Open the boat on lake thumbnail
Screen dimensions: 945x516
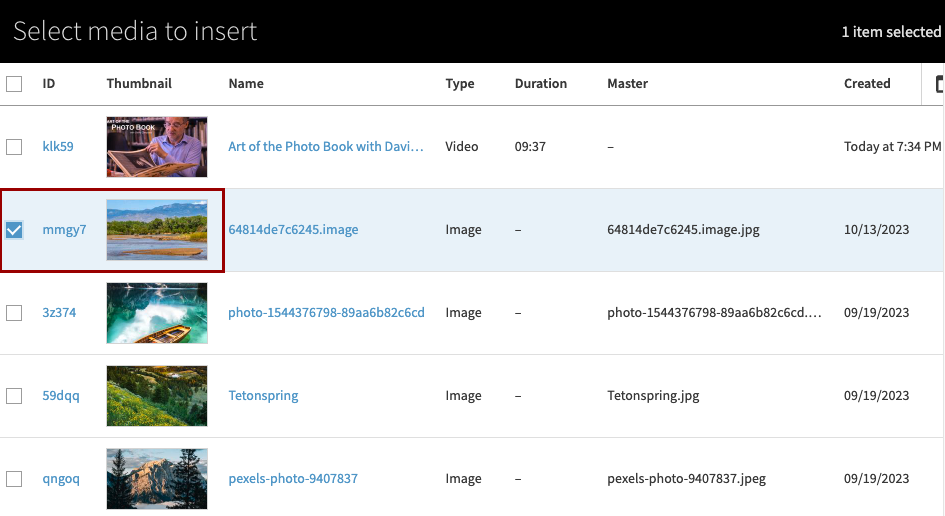click(157, 313)
